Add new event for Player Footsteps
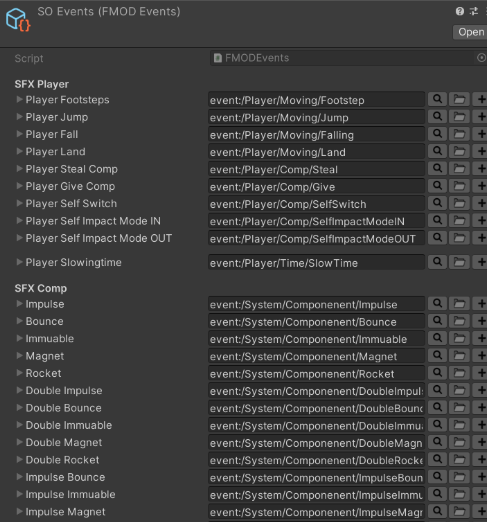Viewport: 487px width, 522px height. (x=481, y=99)
